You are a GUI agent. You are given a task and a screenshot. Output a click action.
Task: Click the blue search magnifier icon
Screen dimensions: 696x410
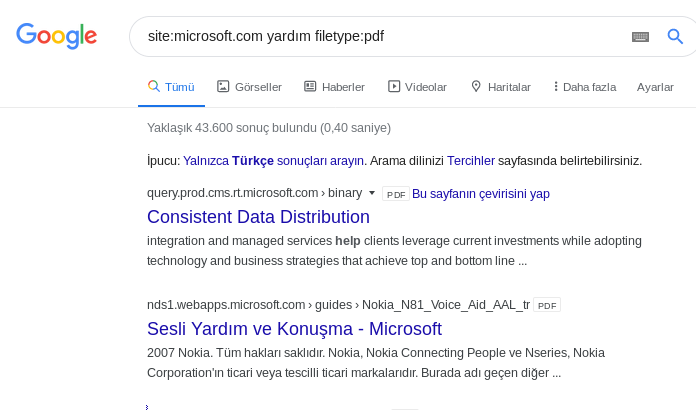(675, 36)
